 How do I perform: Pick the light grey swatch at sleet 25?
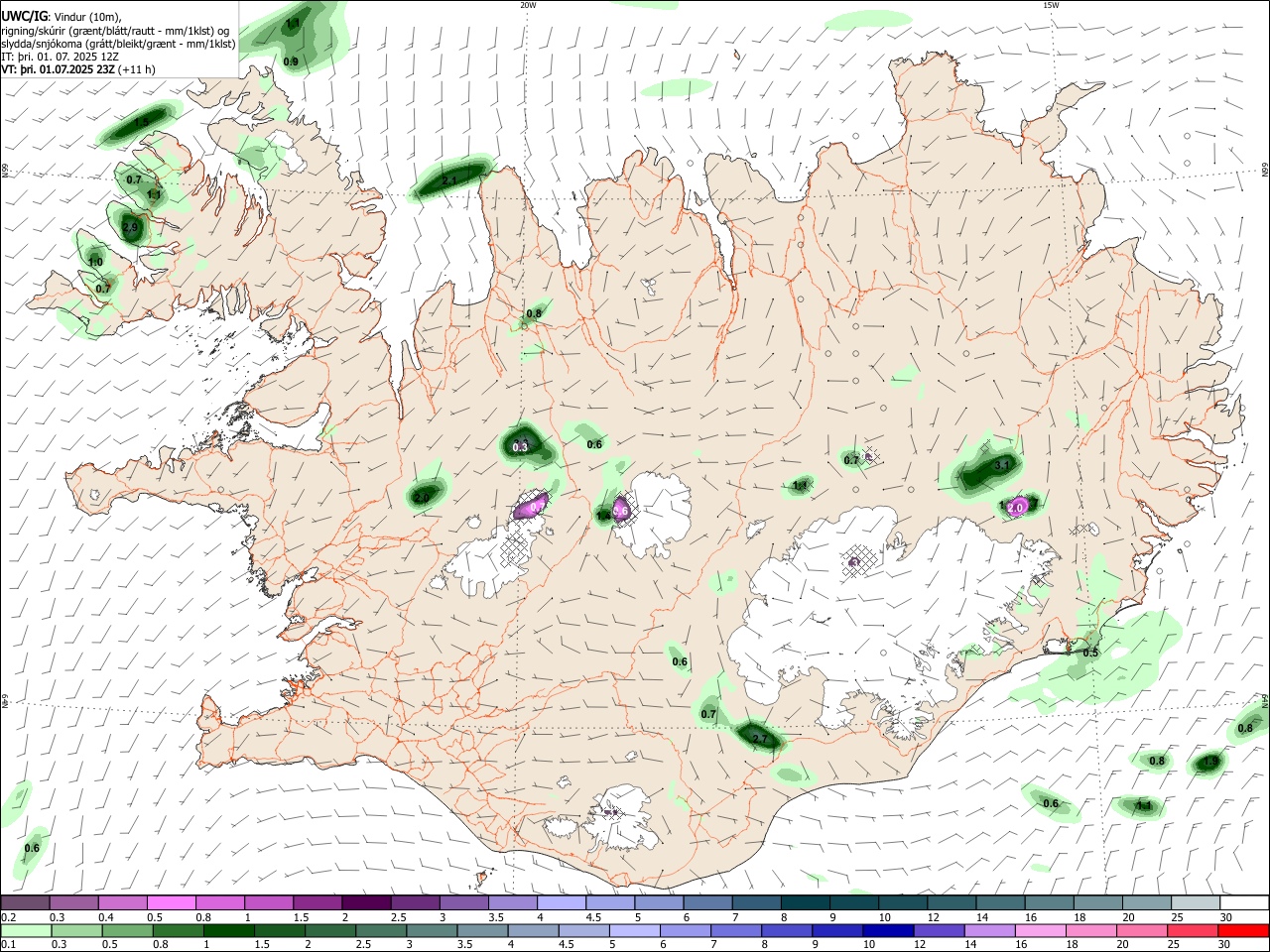pos(1195,902)
